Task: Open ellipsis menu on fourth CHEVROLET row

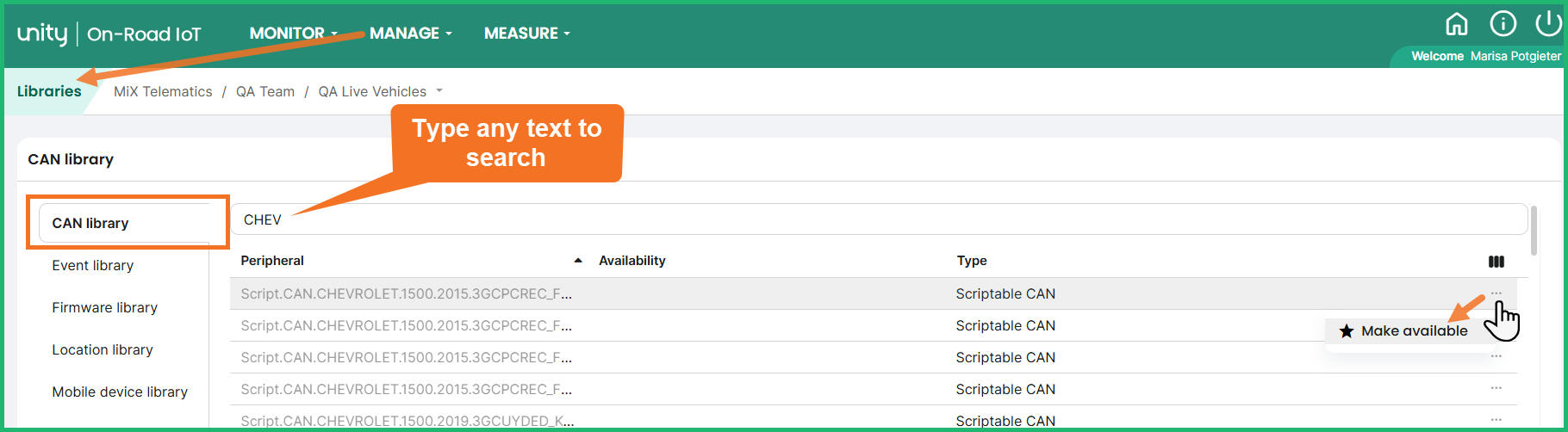Action: pos(1496,388)
